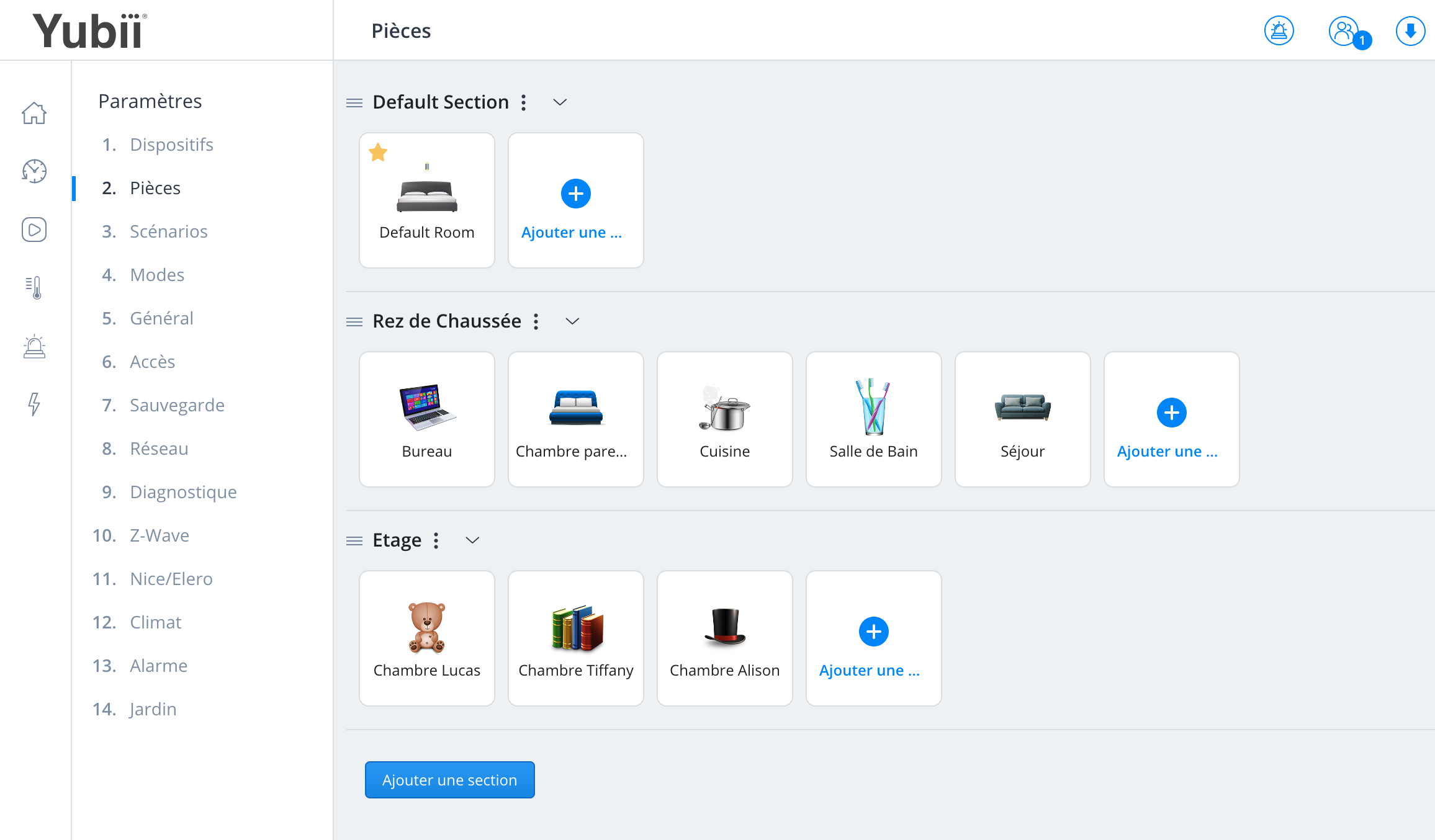Screen dimensions: 1435x840
Task: Open the alarm status icon in header
Action: tap(1279, 30)
